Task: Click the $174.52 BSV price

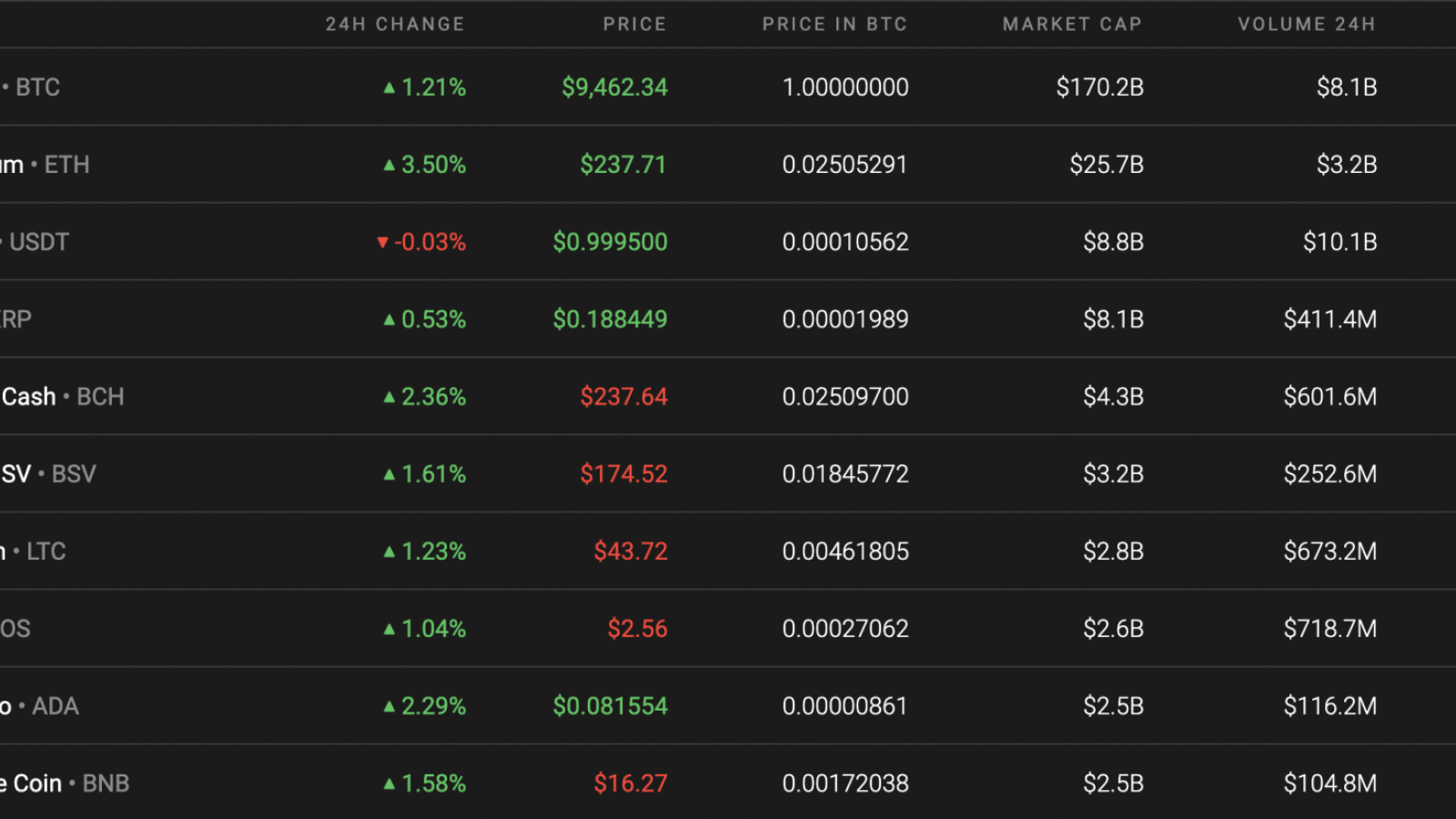Action: click(623, 474)
